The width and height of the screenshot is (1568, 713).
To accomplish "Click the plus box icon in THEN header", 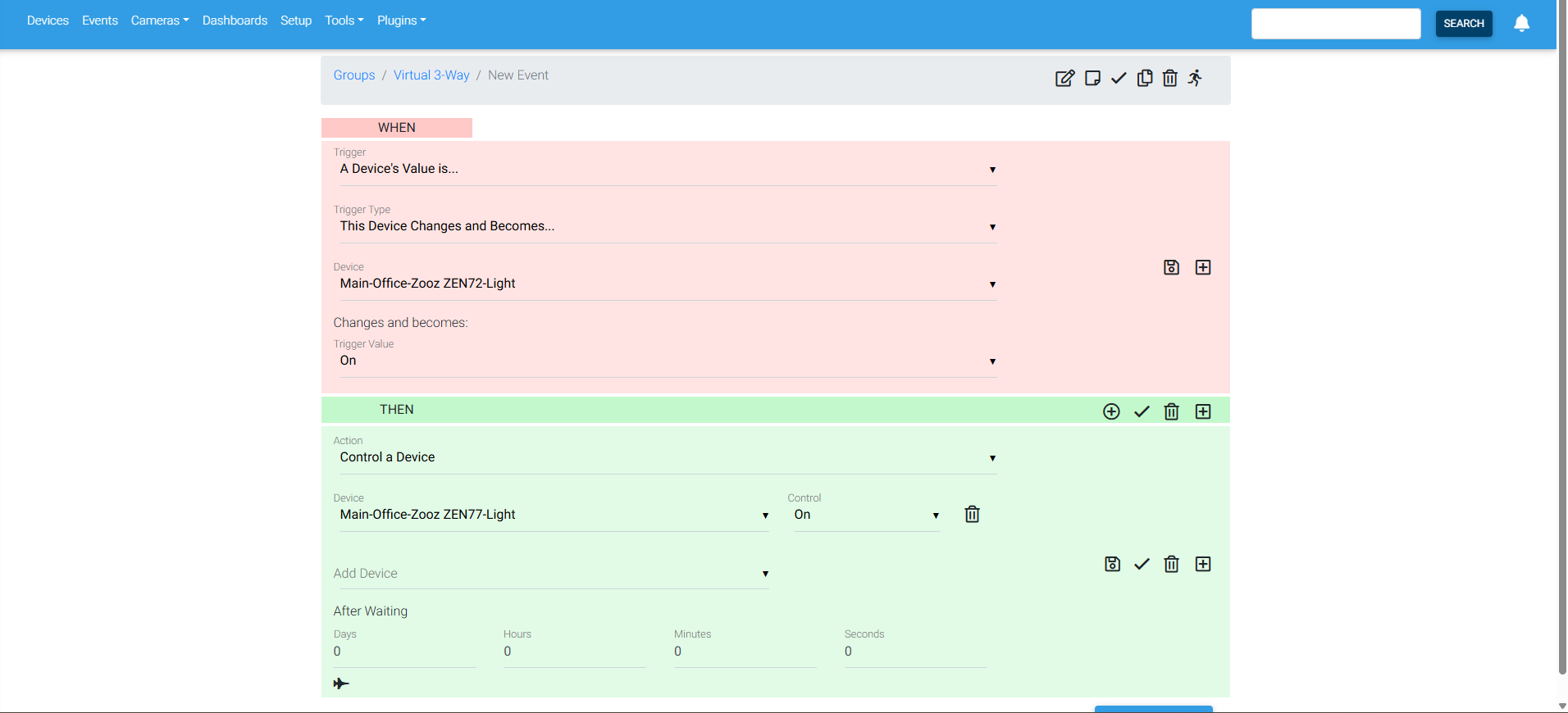I will click(1203, 411).
